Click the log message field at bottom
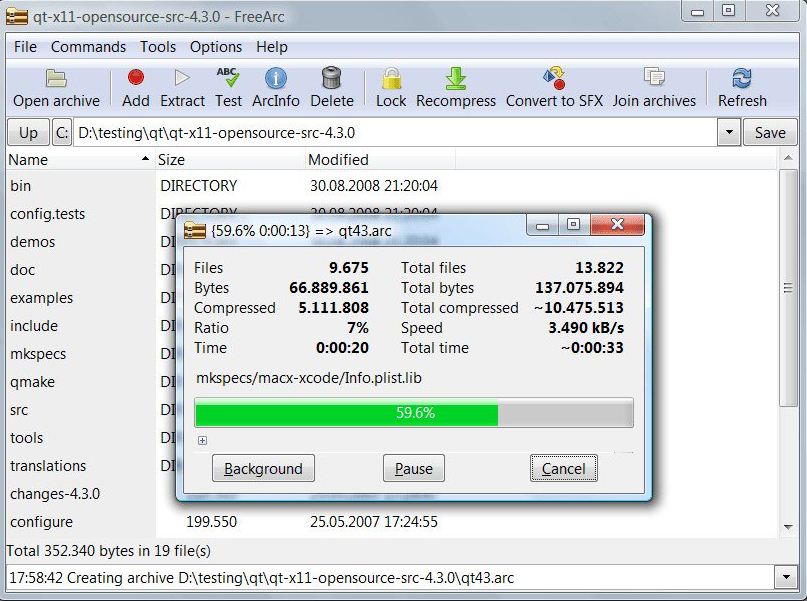This screenshot has height=601, width=807. point(390,577)
